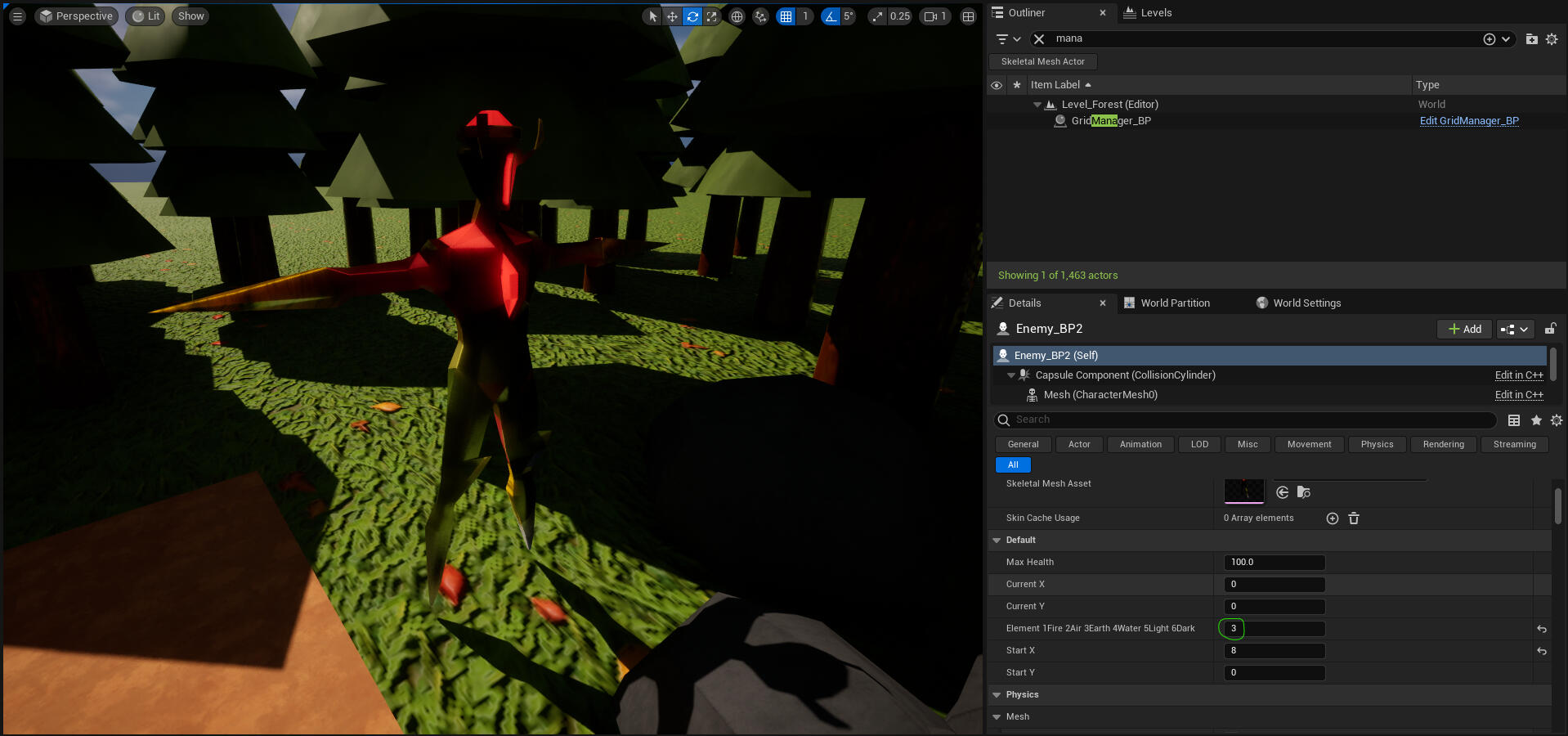Toggle grid snapping in the viewport

(786, 16)
